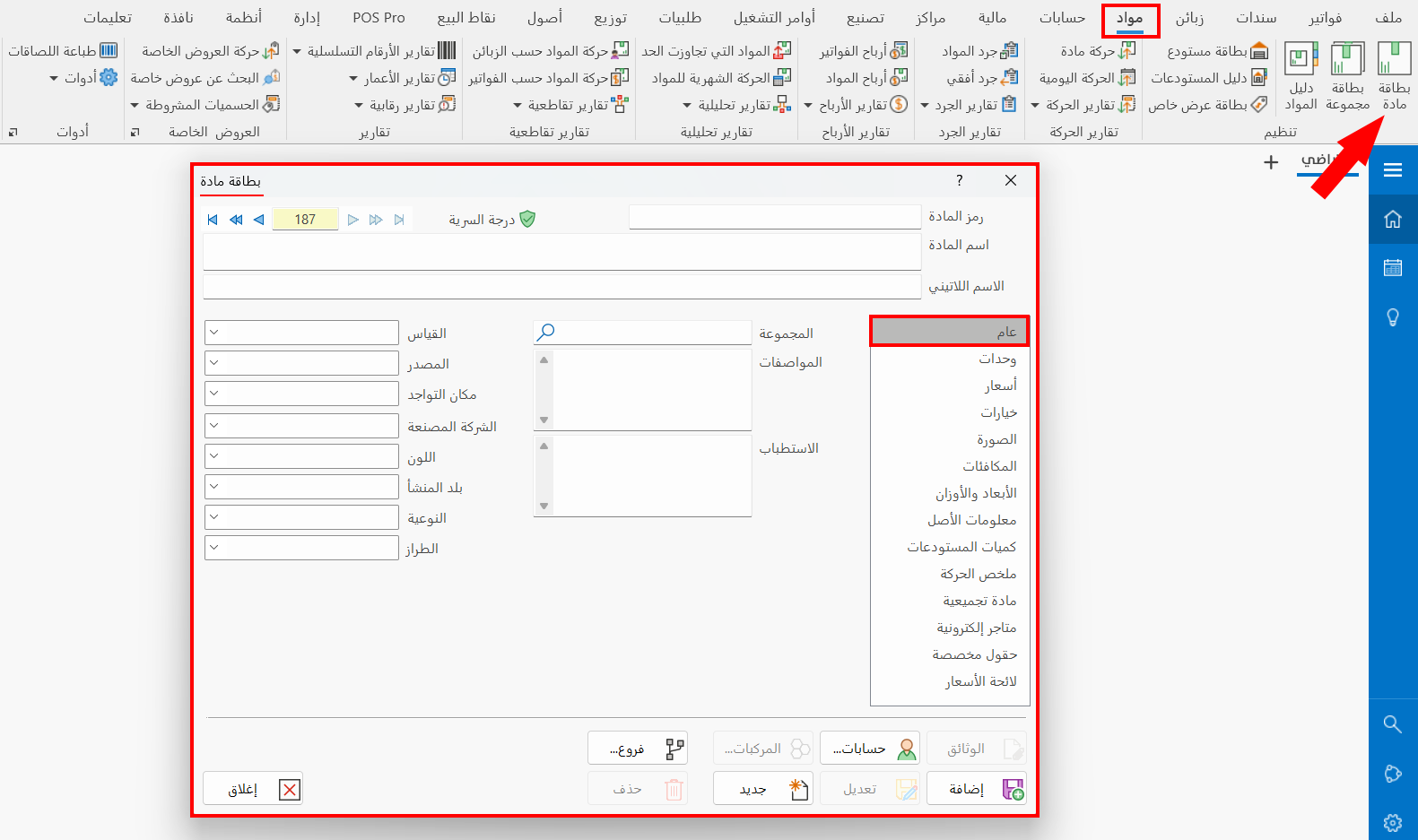Click جديد button
Screen dimensions: 1418x840
[763, 789]
